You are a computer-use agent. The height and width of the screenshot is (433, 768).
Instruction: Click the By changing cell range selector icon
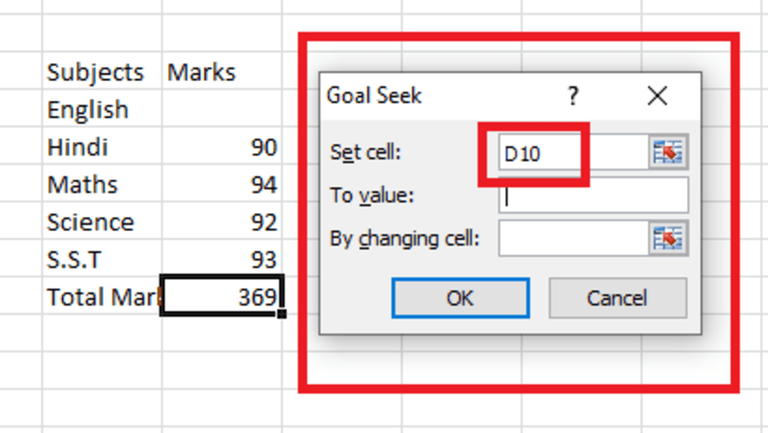coord(667,238)
